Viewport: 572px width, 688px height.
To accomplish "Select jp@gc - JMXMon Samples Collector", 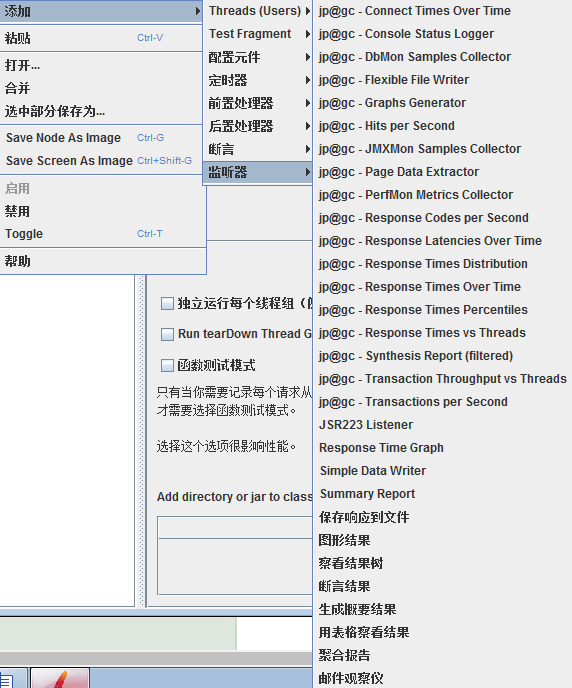I will tap(443, 149).
